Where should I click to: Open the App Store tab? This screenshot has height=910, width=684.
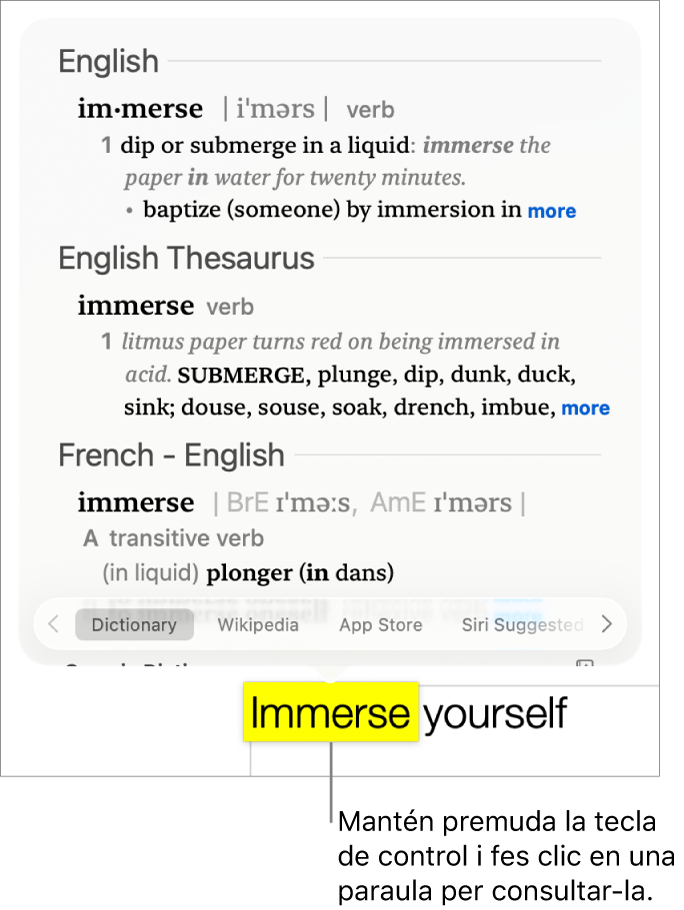point(380,625)
